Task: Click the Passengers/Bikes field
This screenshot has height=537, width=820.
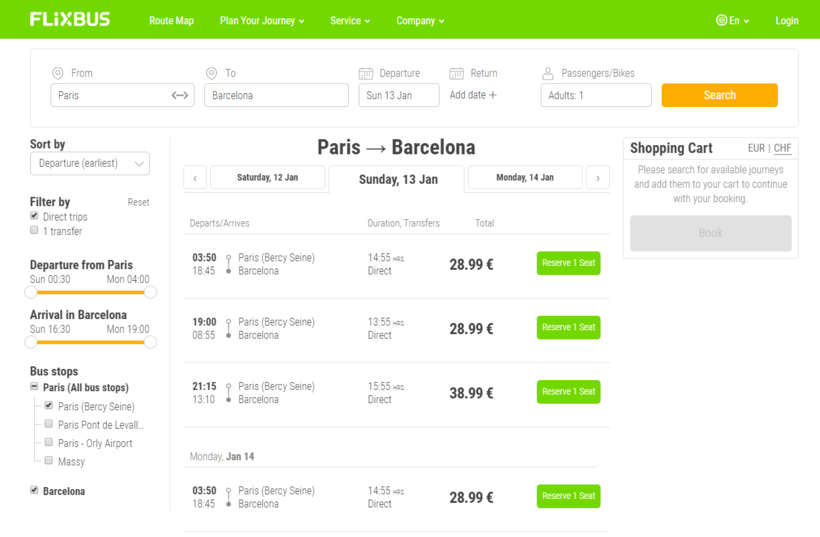Action: [x=596, y=96]
